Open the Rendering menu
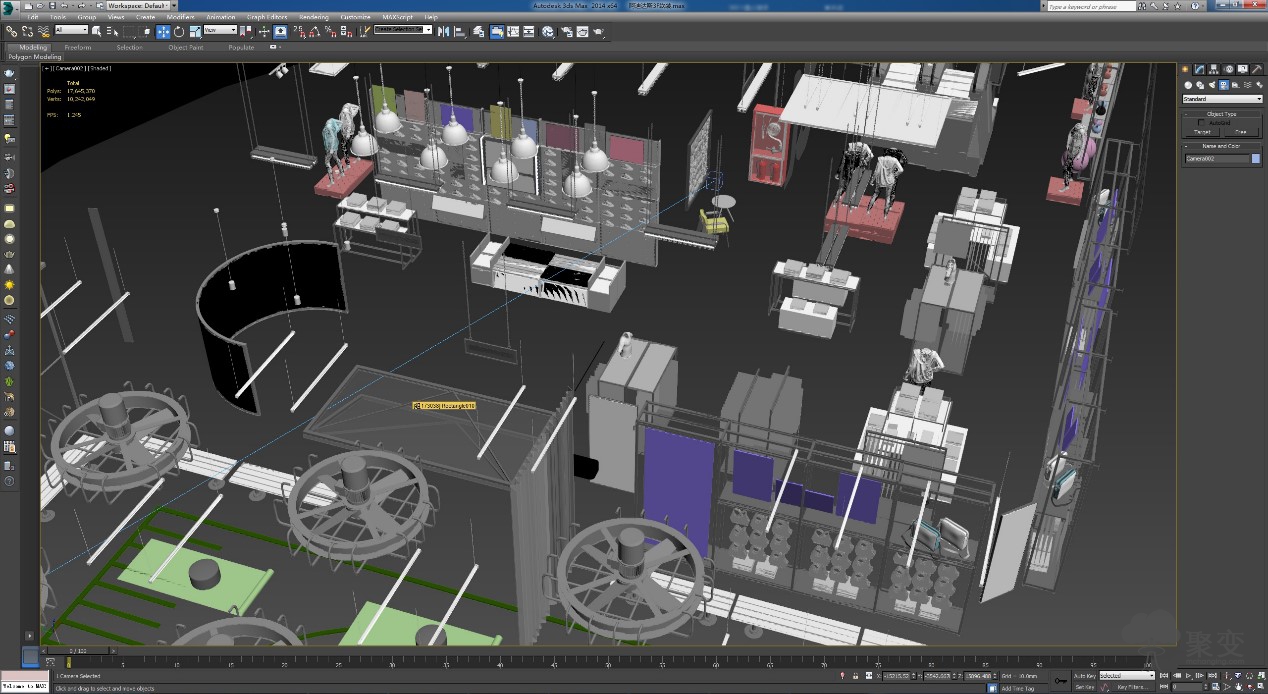Viewport: 1268px width, 694px height. (x=313, y=17)
